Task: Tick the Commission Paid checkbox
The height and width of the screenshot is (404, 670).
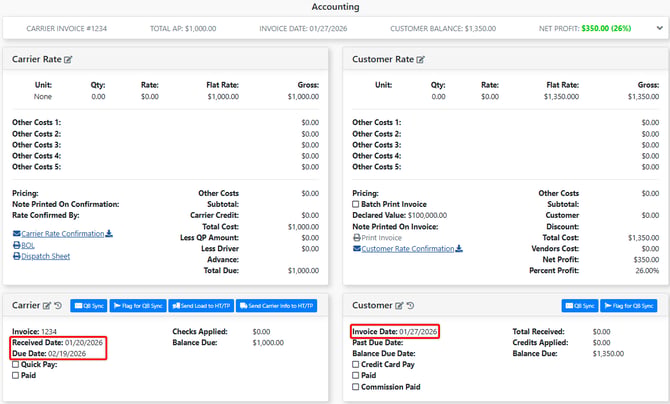Action: tap(356, 386)
